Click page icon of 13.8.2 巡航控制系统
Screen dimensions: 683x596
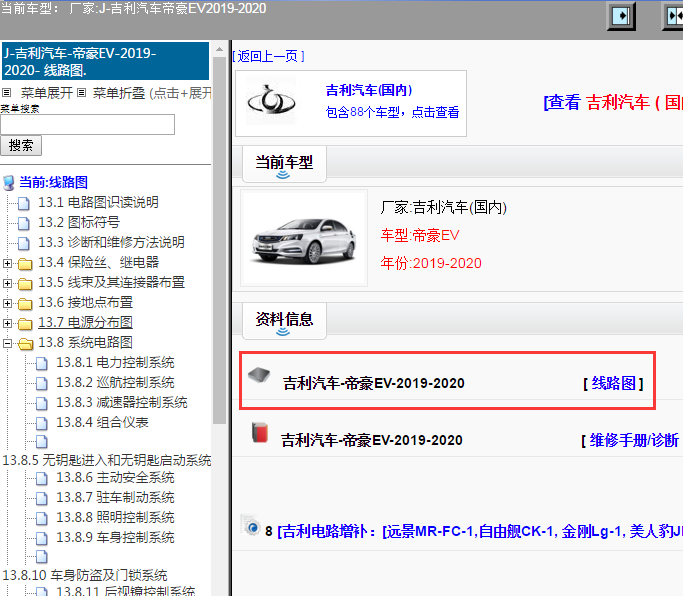(42, 383)
